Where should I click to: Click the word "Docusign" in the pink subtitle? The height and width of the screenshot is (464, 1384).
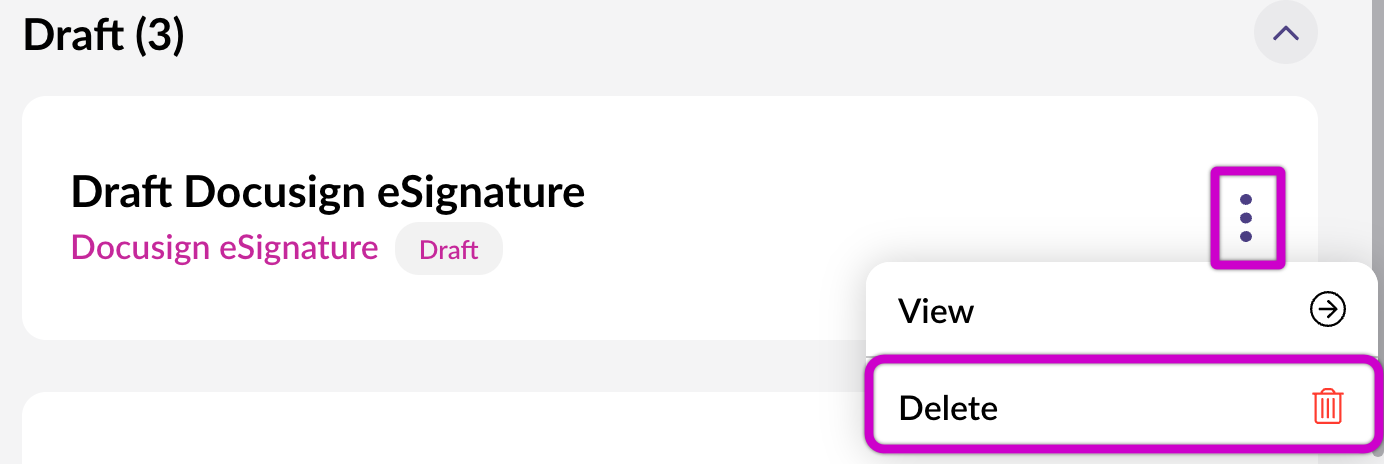tap(140, 248)
